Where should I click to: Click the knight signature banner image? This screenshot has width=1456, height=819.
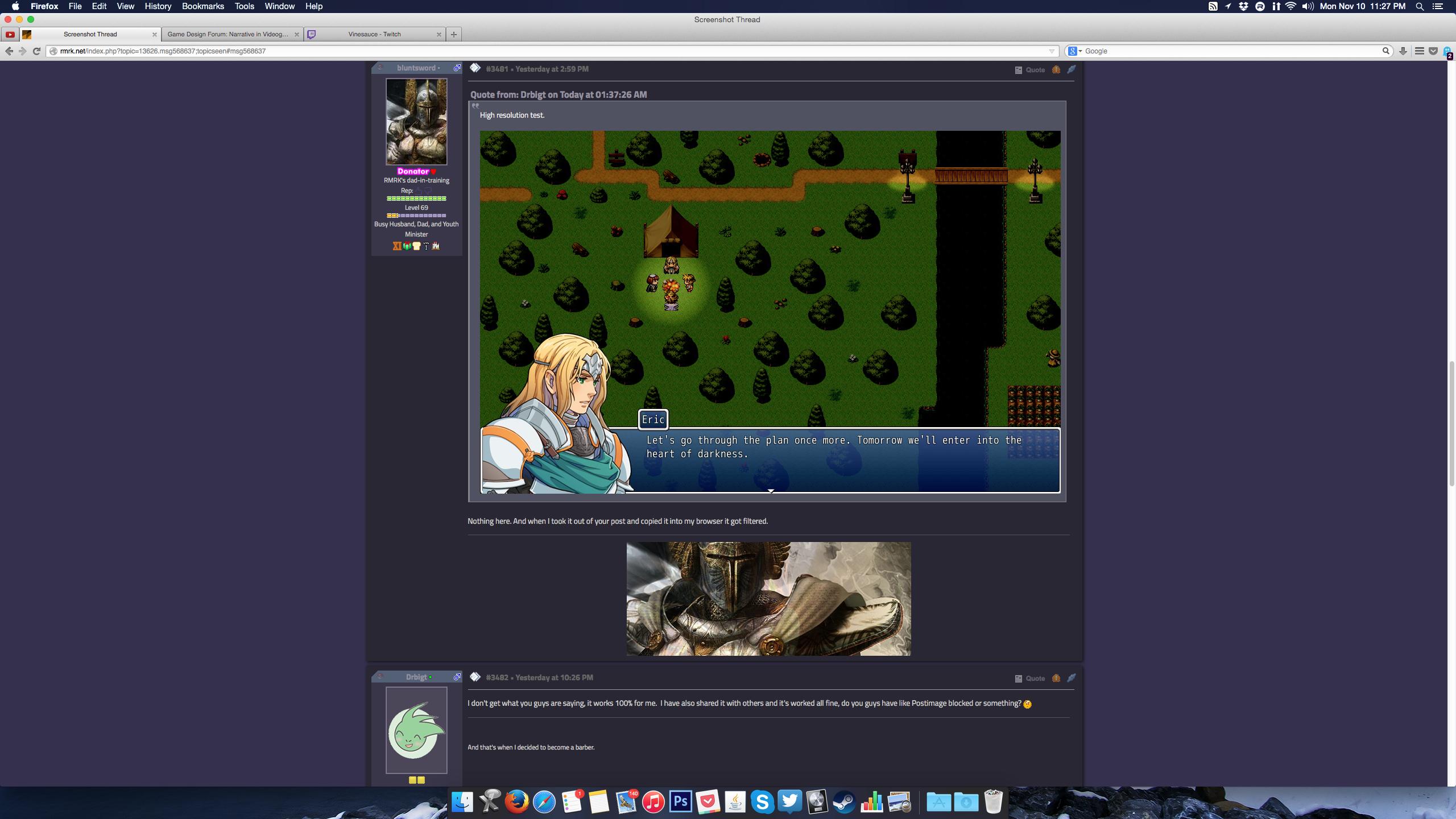(x=768, y=598)
